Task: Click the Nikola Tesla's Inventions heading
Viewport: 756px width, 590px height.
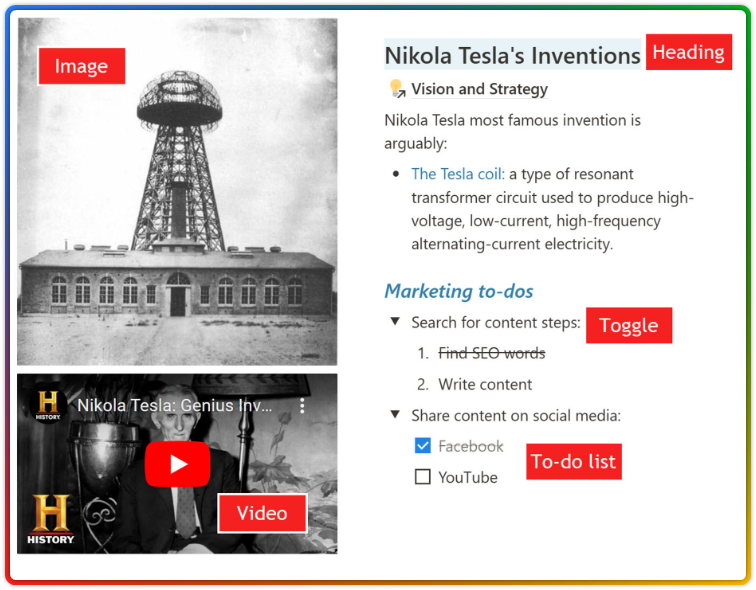Action: [x=512, y=55]
